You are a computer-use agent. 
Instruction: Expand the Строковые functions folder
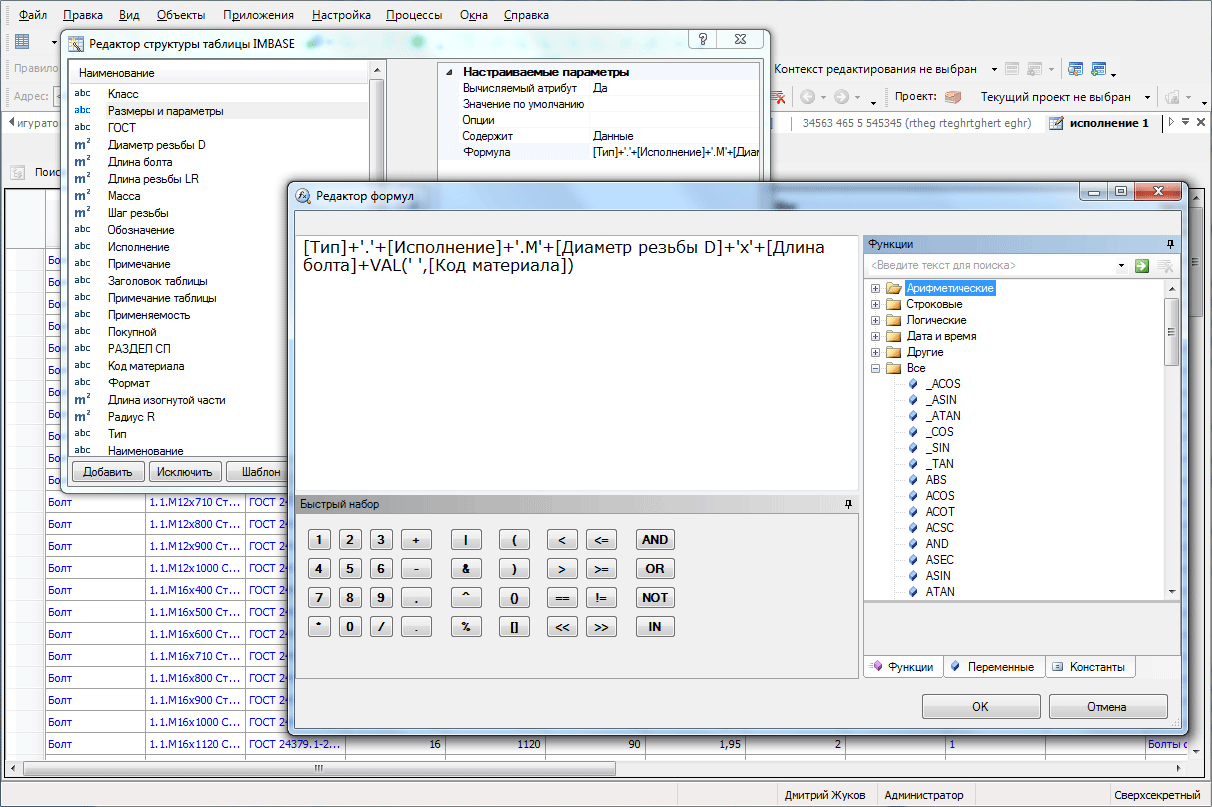876,304
